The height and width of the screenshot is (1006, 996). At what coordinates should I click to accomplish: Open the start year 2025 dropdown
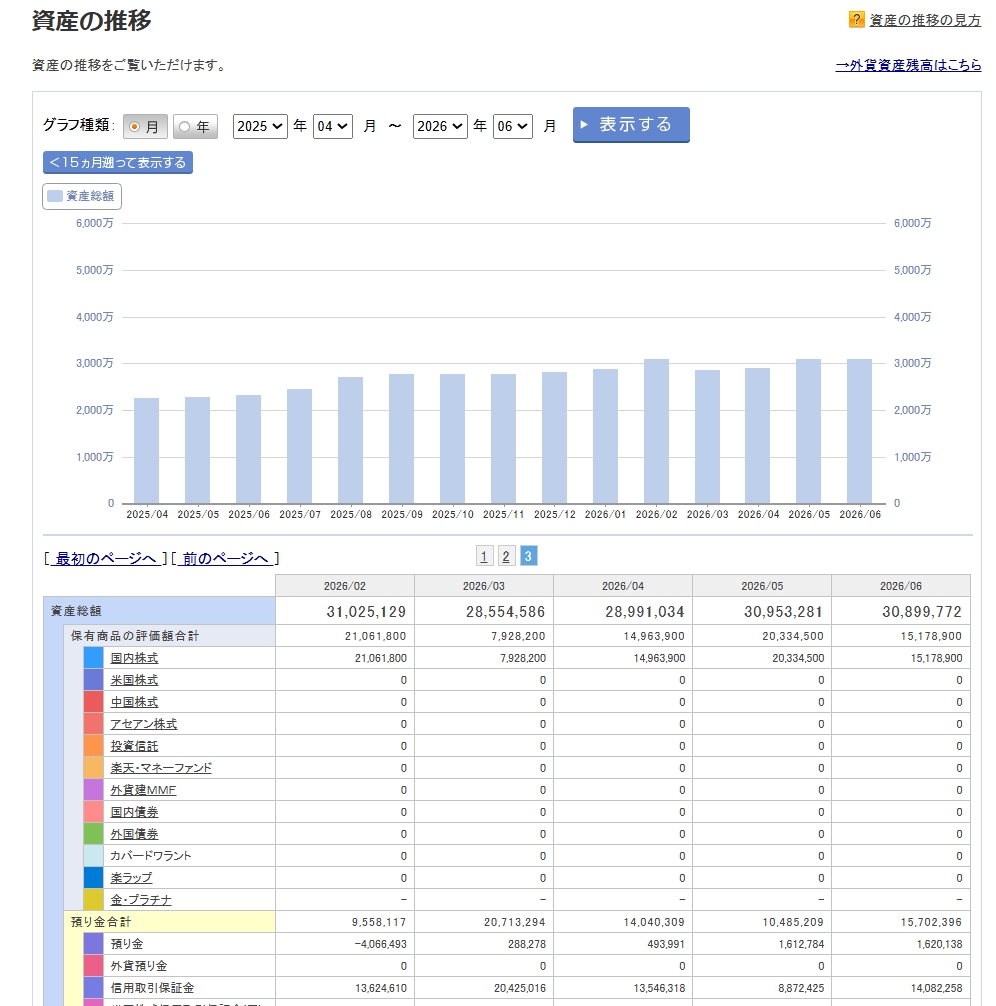260,126
